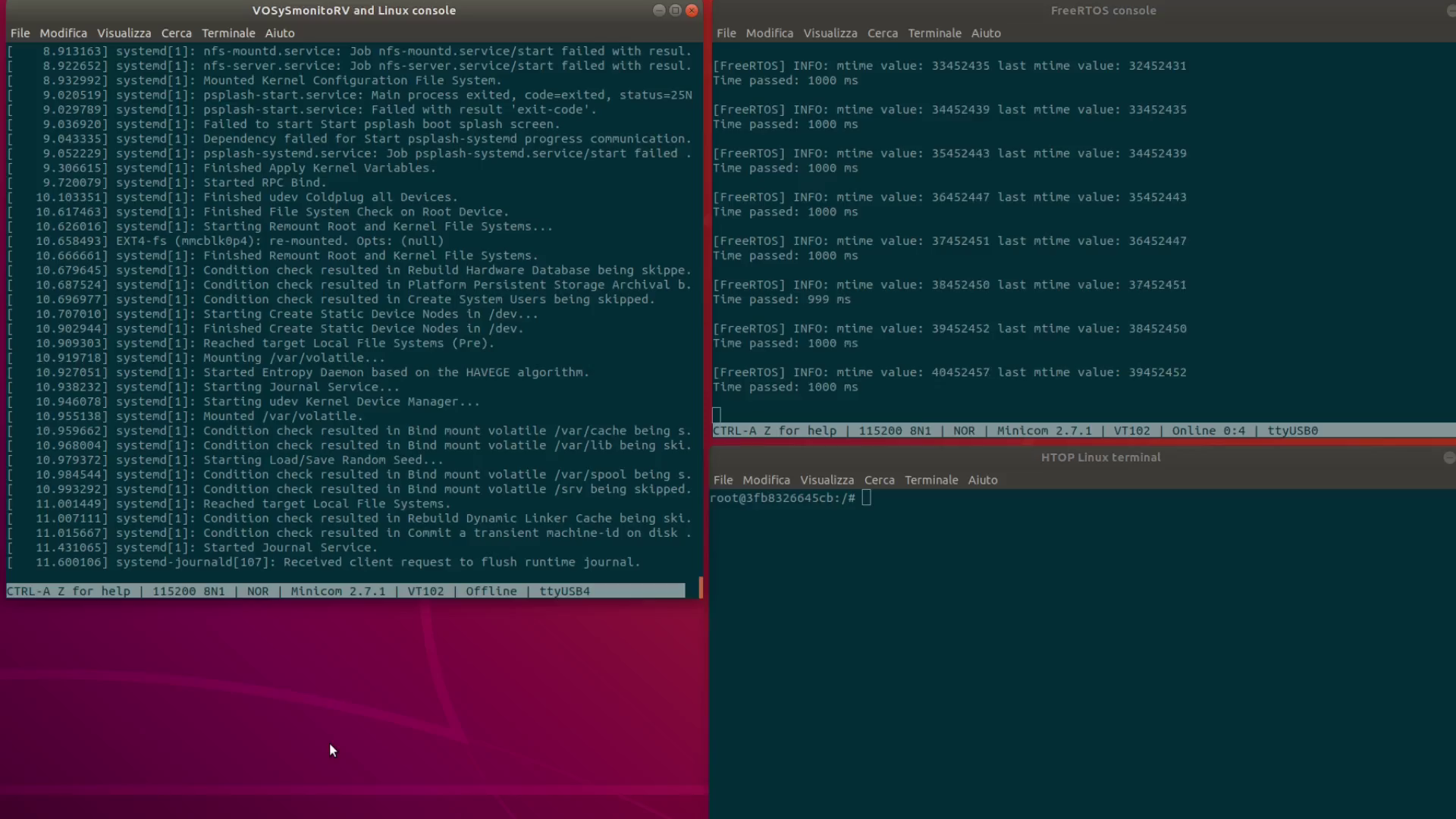The width and height of the screenshot is (1456, 819).
Task: Open Visualizza menu in HTOP Linux terminal
Action: (x=827, y=480)
